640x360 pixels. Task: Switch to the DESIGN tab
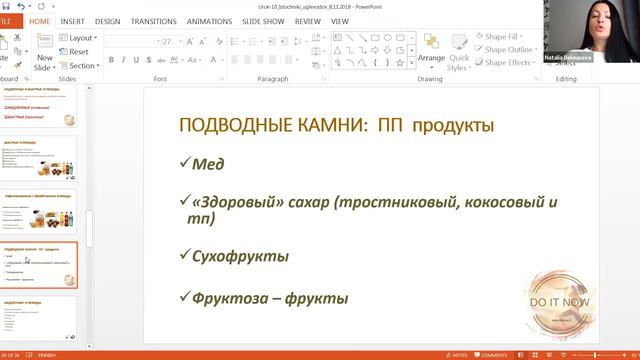(107, 22)
